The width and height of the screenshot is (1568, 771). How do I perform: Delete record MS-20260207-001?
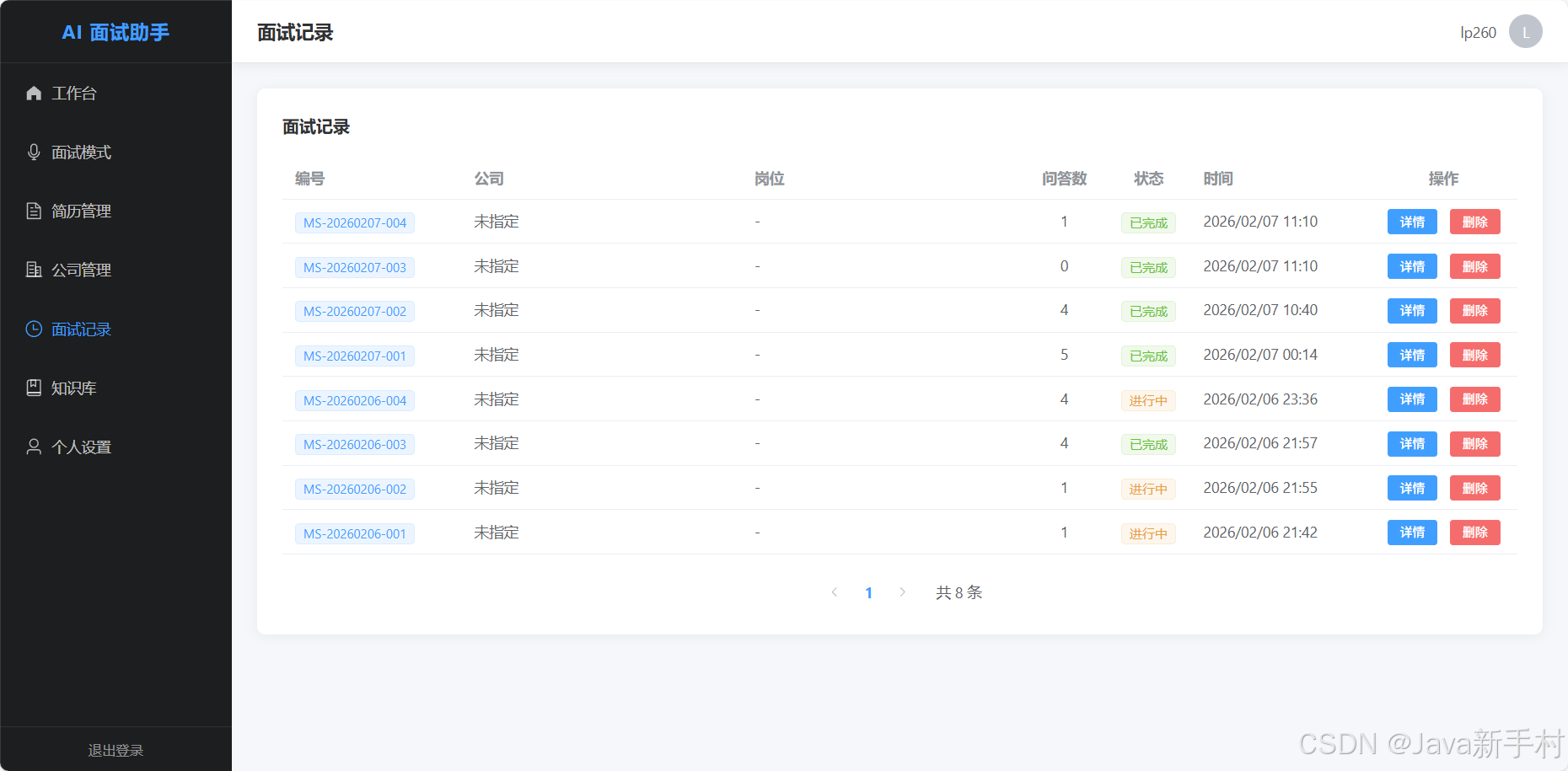tap(1474, 355)
